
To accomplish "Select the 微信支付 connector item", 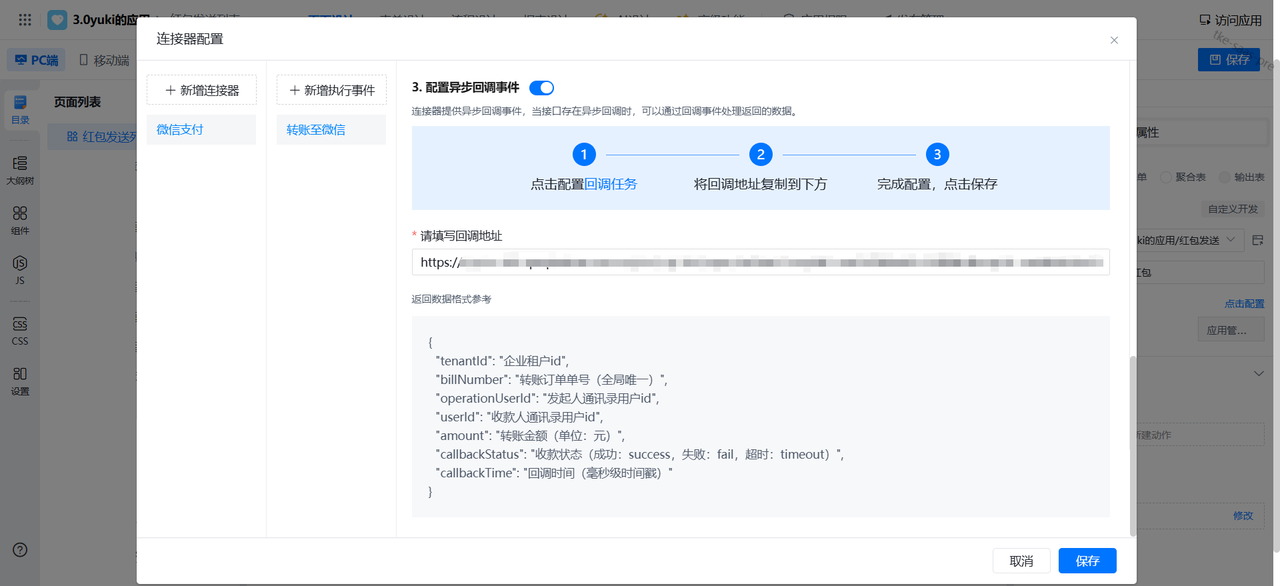I will click(x=201, y=129).
